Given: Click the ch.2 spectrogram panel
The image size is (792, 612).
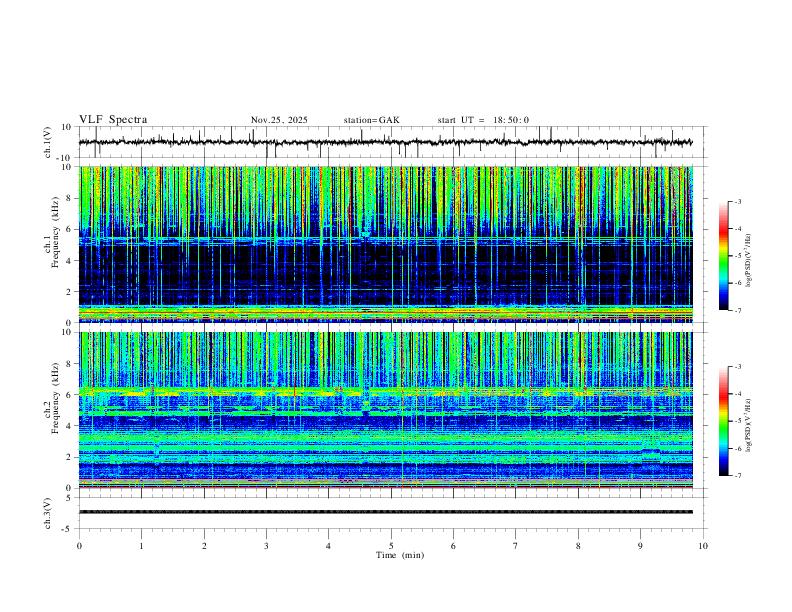Looking at the screenshot, I should coord(385,410).
